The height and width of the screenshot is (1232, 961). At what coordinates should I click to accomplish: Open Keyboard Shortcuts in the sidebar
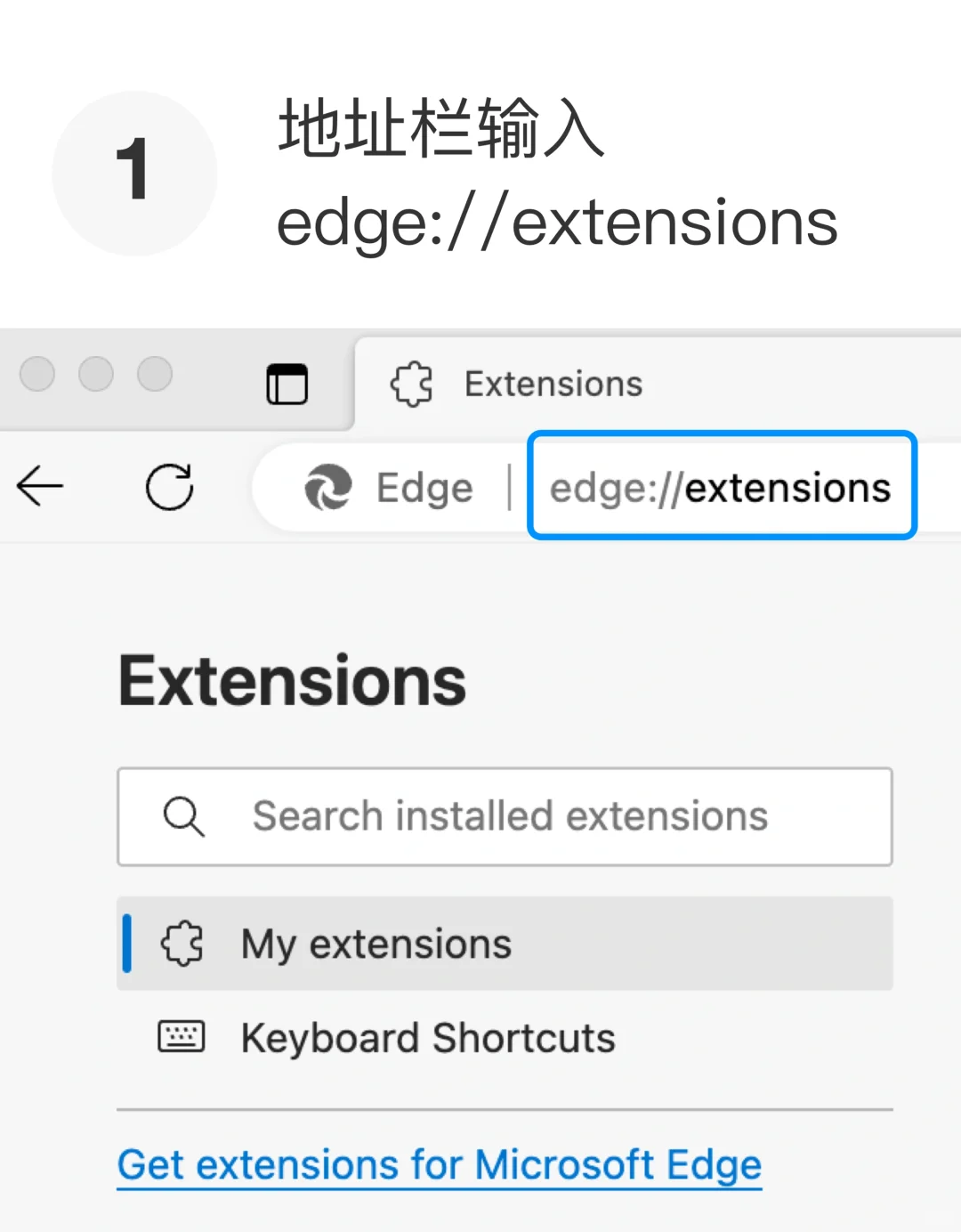tap(427, 1038)
